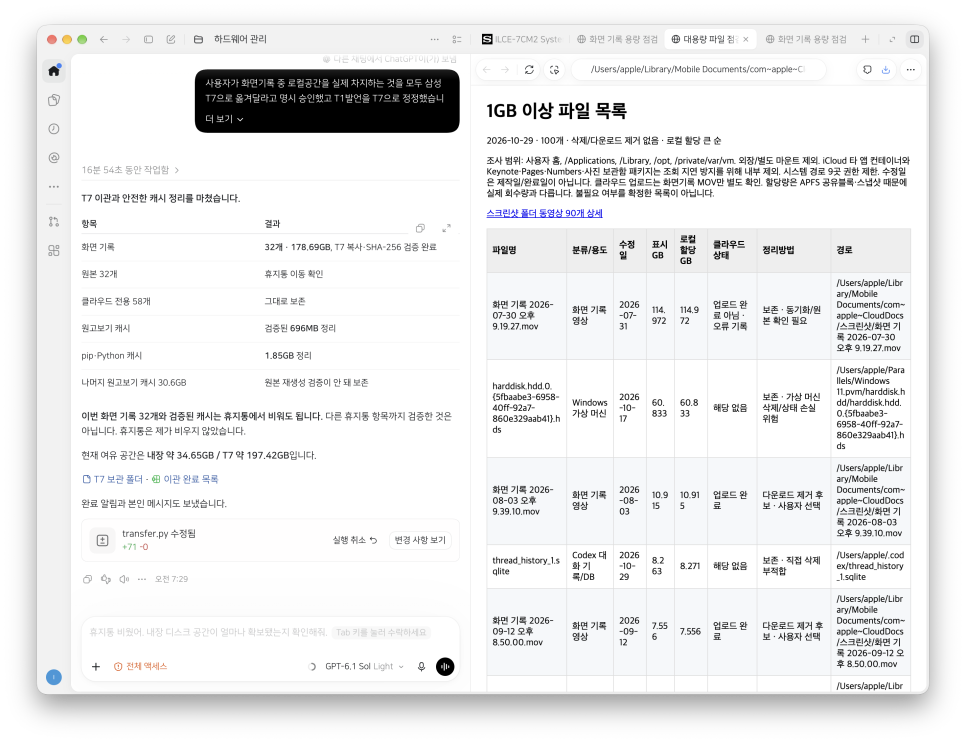Screen dimensions: 966x743
Task: Click the browser pane back arrow
Action: (487, 70)
